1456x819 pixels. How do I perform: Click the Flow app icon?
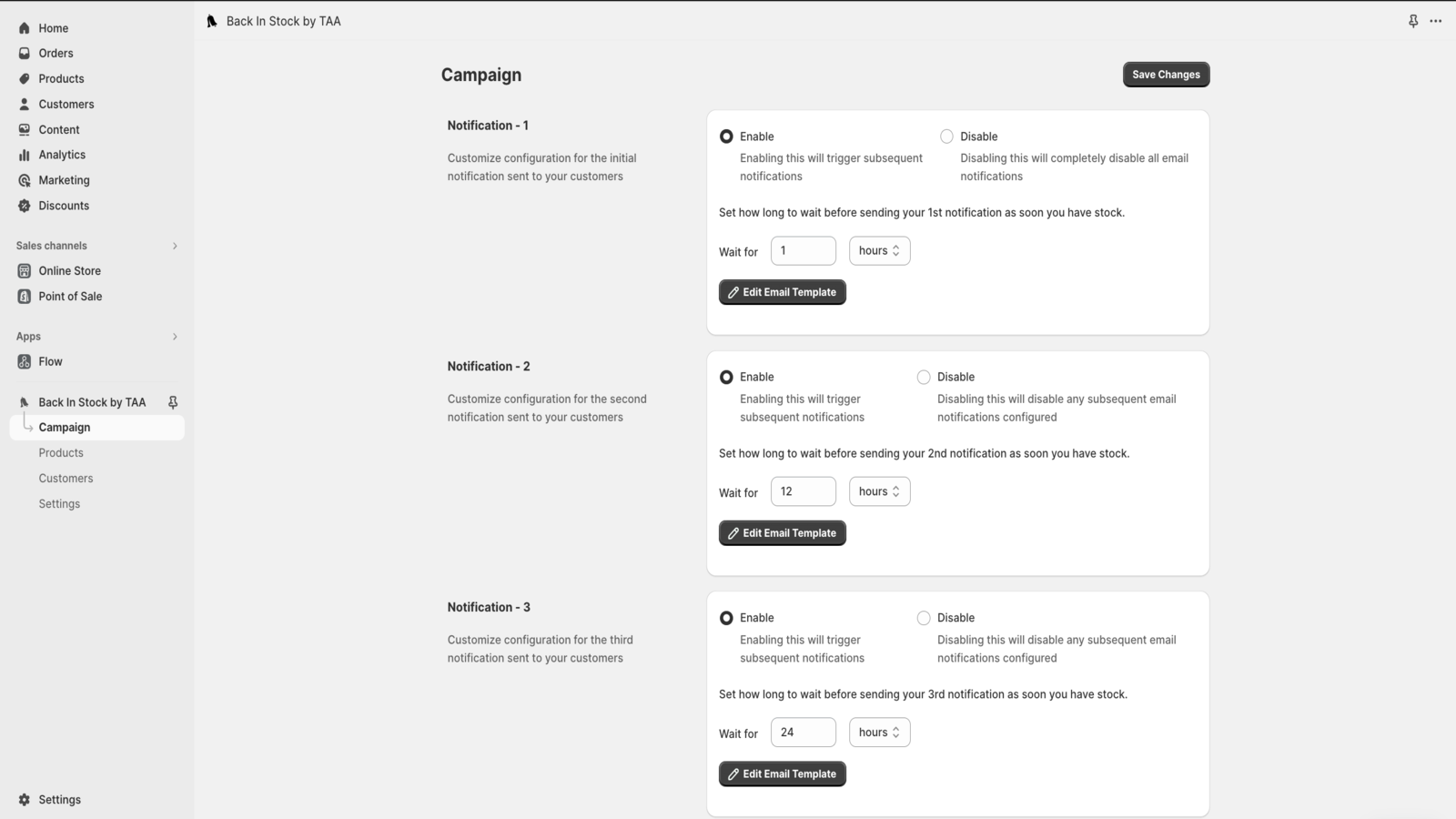point(25,362)
